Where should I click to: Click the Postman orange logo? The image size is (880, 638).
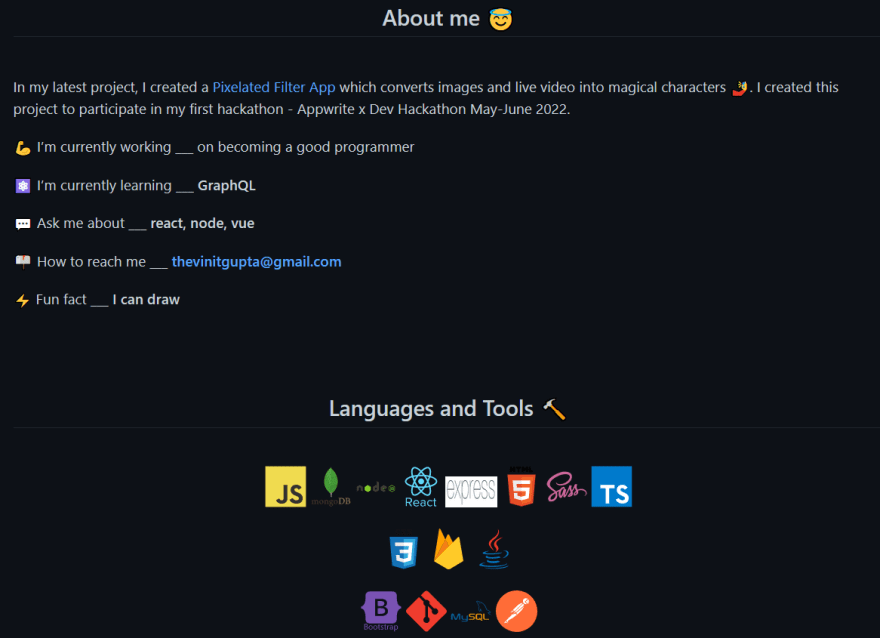coord(516,611)
